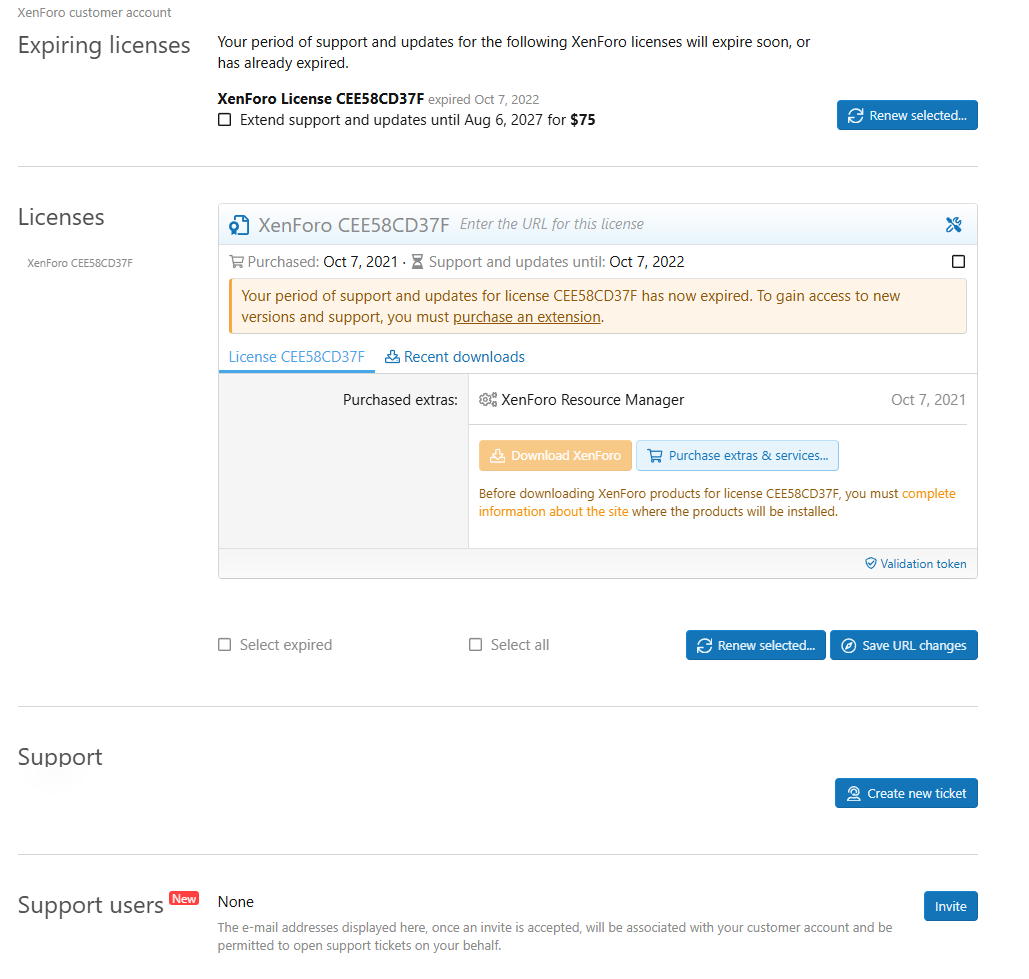Screen dimensions: 1029x979
Task: Click the top Renew selected button
Action: [x=907, y=115]
